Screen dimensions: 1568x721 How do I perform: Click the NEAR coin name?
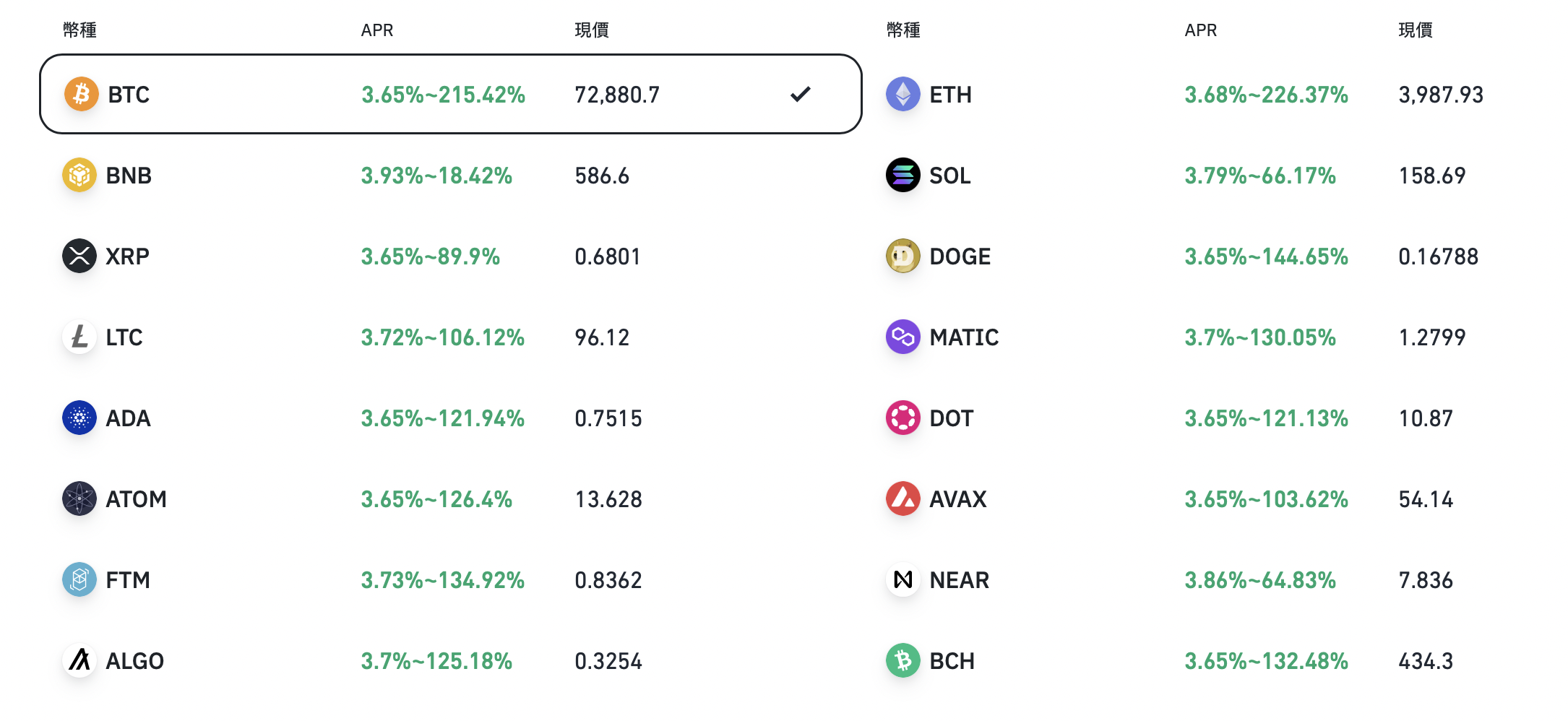pos(959,580)
